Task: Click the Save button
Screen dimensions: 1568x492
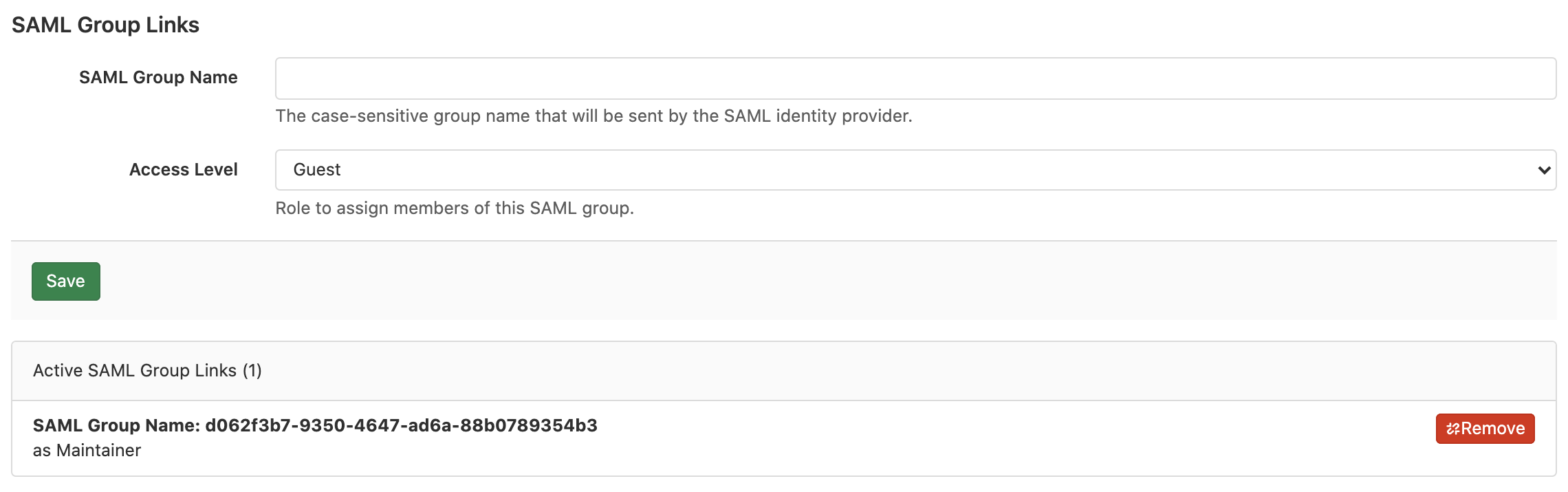Action: click(x=65, y=281)
